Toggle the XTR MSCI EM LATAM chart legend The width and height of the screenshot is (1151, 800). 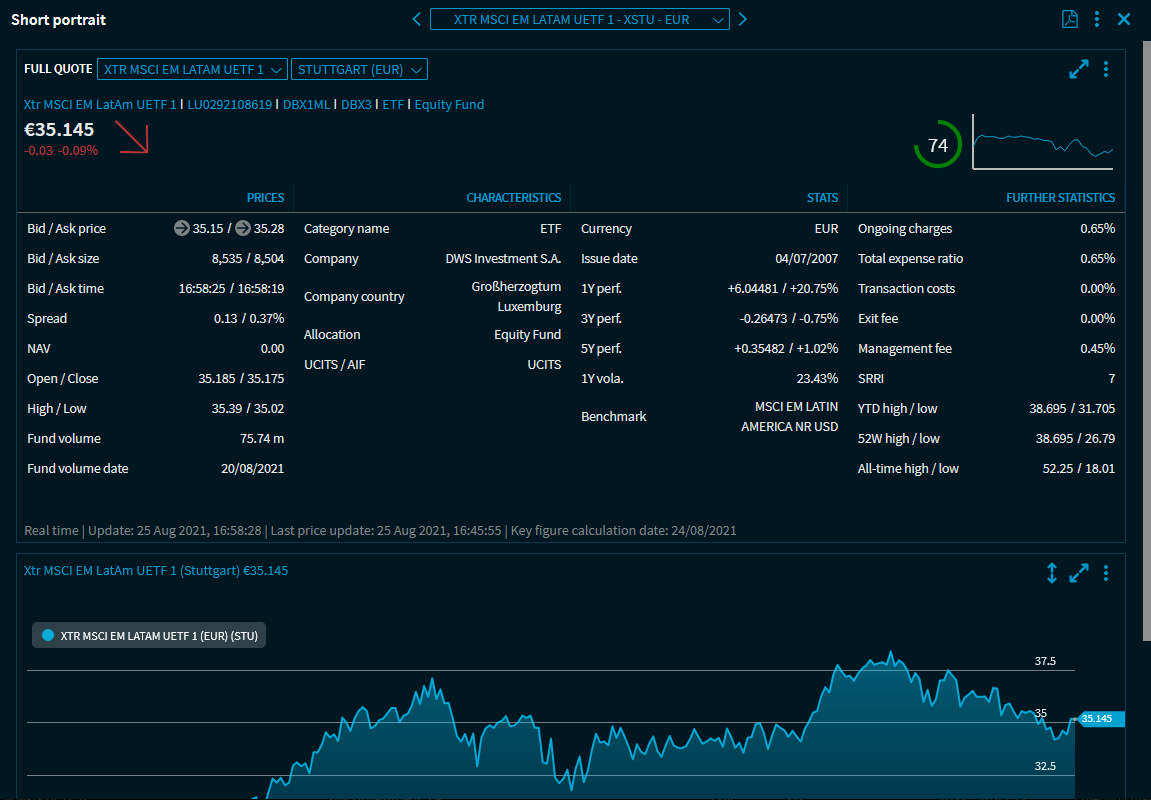pos(149,635)
